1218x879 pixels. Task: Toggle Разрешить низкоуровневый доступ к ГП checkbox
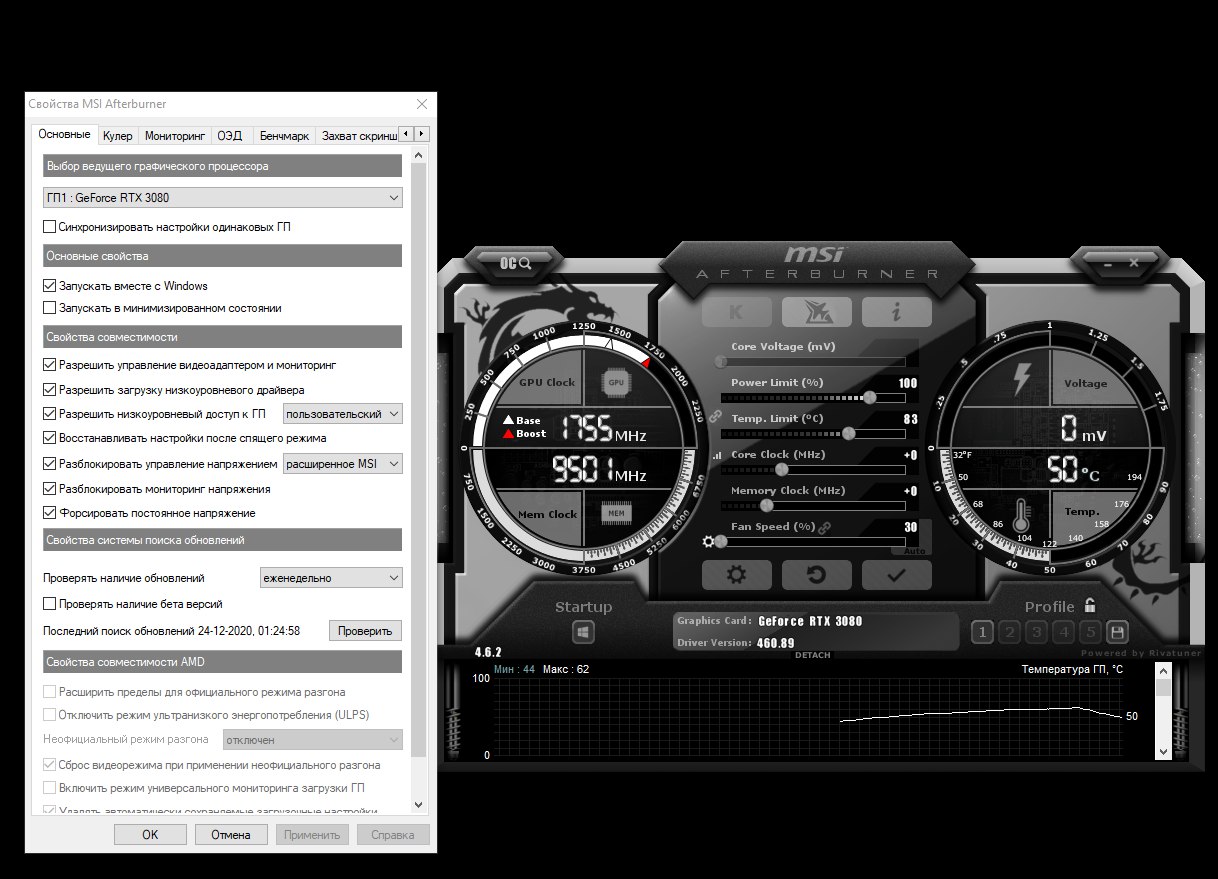50,414
